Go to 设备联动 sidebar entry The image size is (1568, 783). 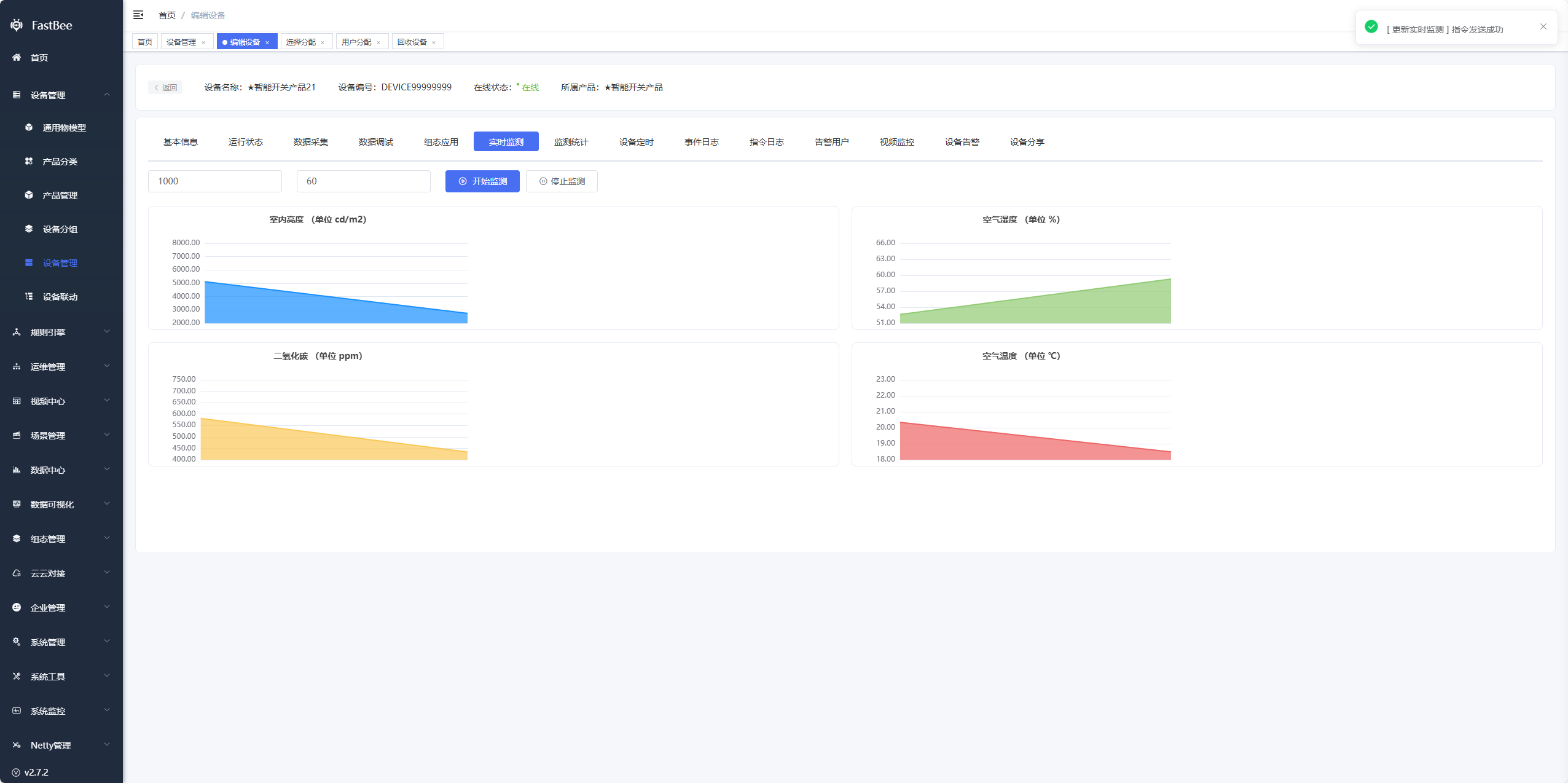[x=60, y=297]
